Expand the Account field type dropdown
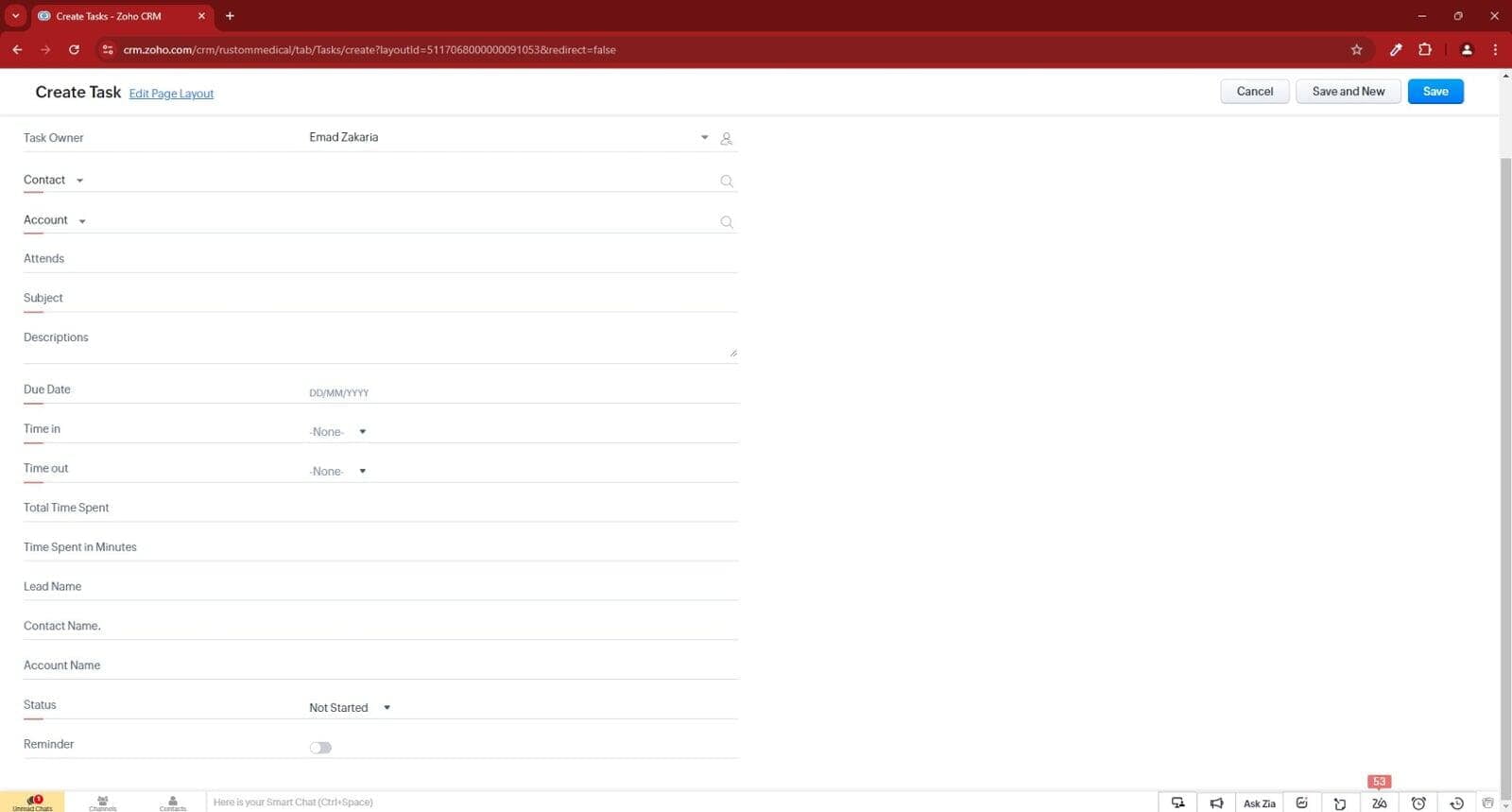 tap(82, 221)
